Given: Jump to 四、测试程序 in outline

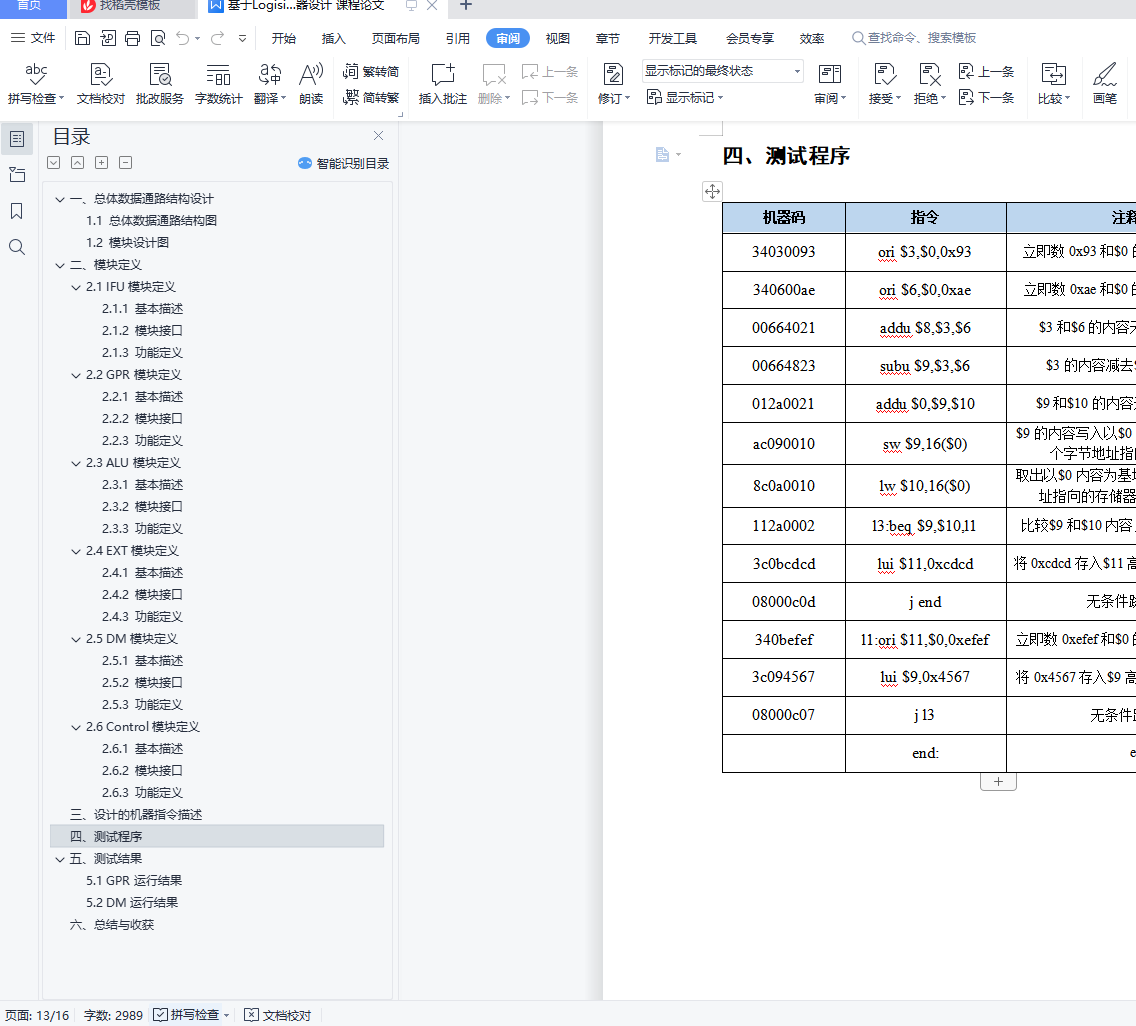Looking at the screenshot, I should click(217, 836).
